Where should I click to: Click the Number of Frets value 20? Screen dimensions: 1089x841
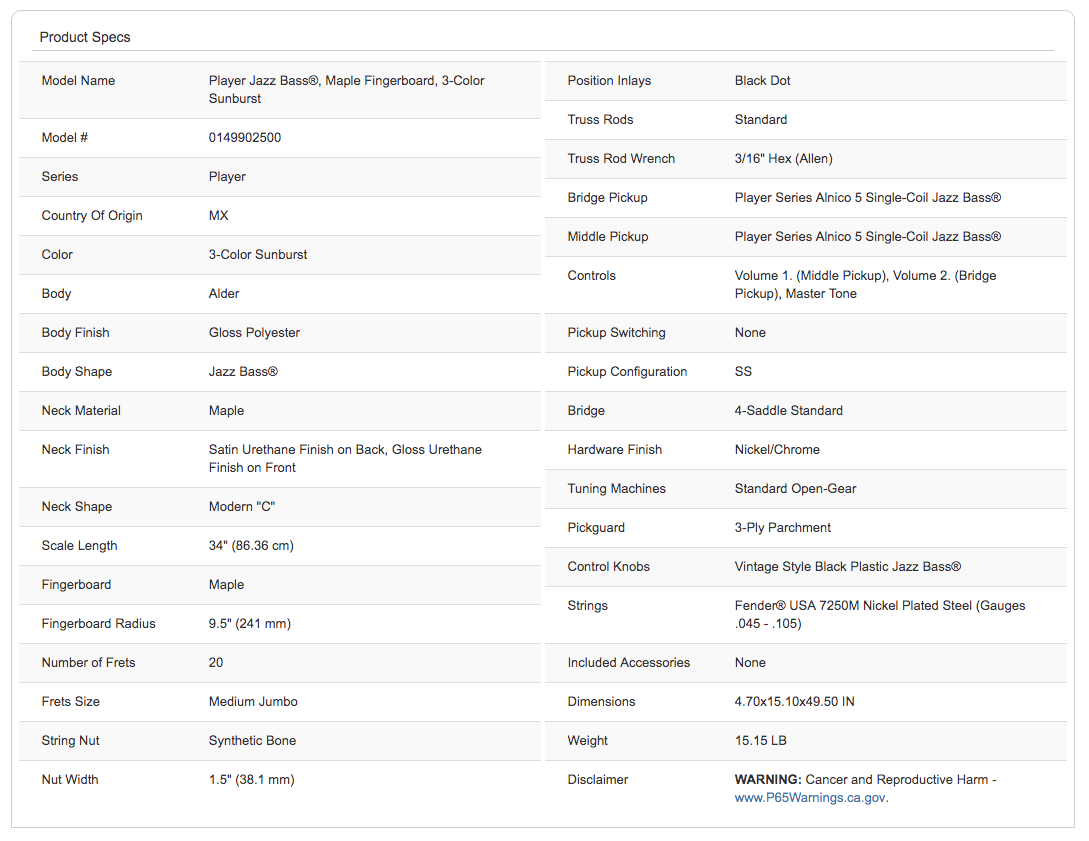pos(216,663)
